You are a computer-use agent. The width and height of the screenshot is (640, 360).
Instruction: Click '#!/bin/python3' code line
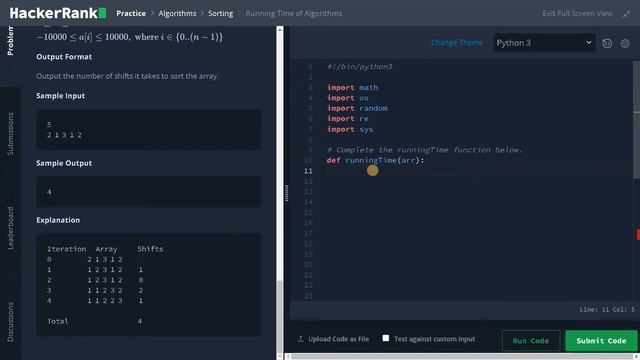[360, 67]
